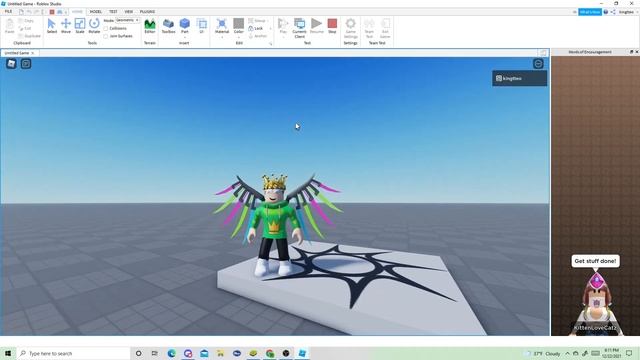Activate the Scale tool
640x360 pixels.
(80, 26)
